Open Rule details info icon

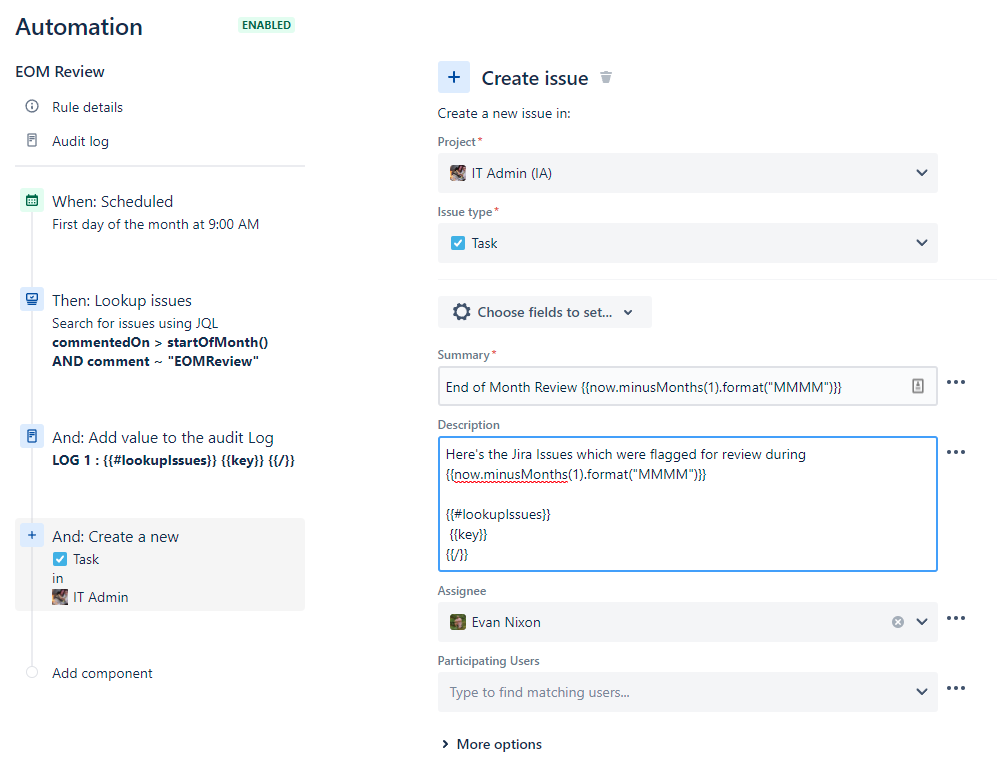(x=32, y=106)
